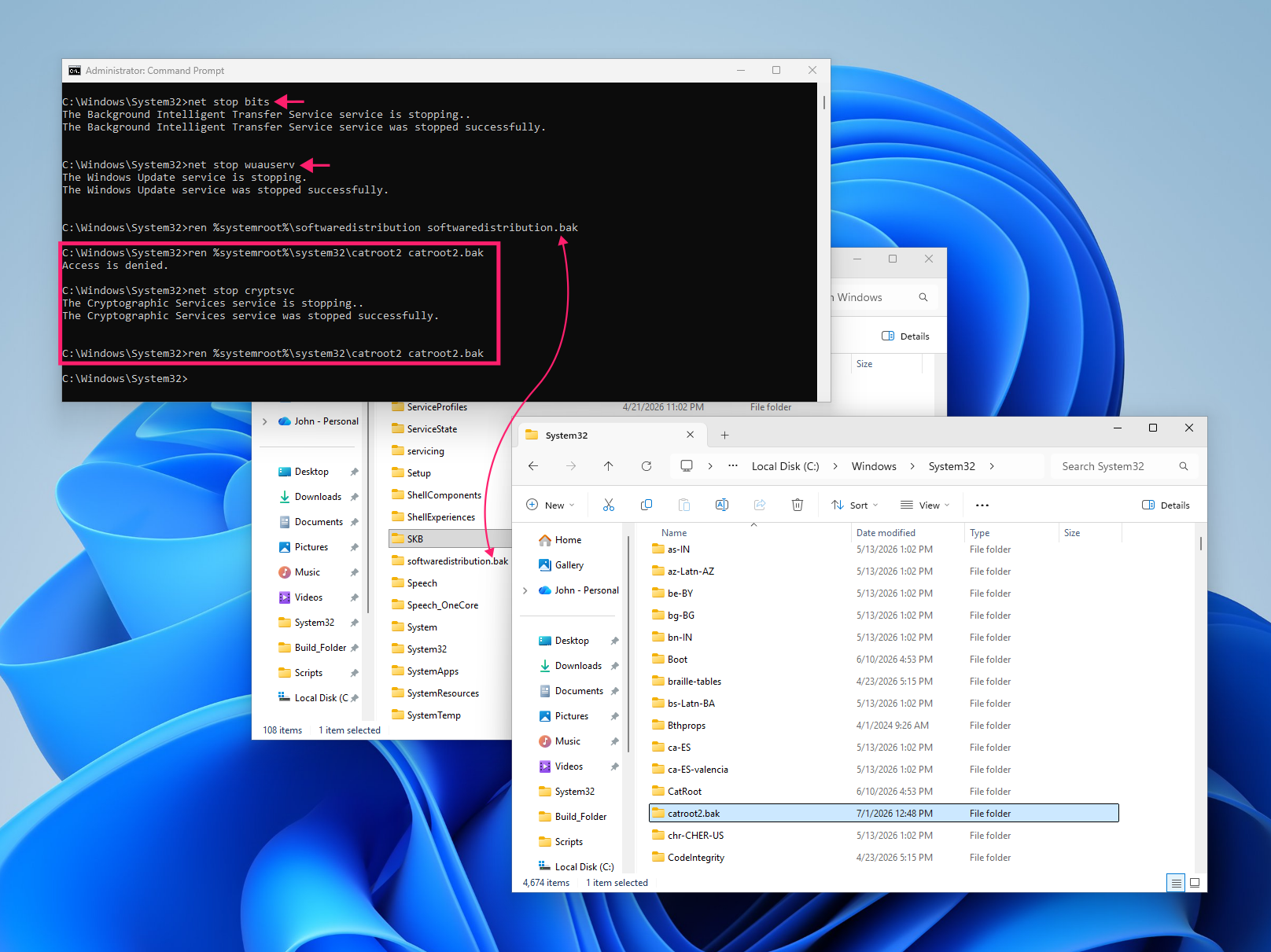
Task: Click the forward arrow in System32 window
Action: pos(571,466)
